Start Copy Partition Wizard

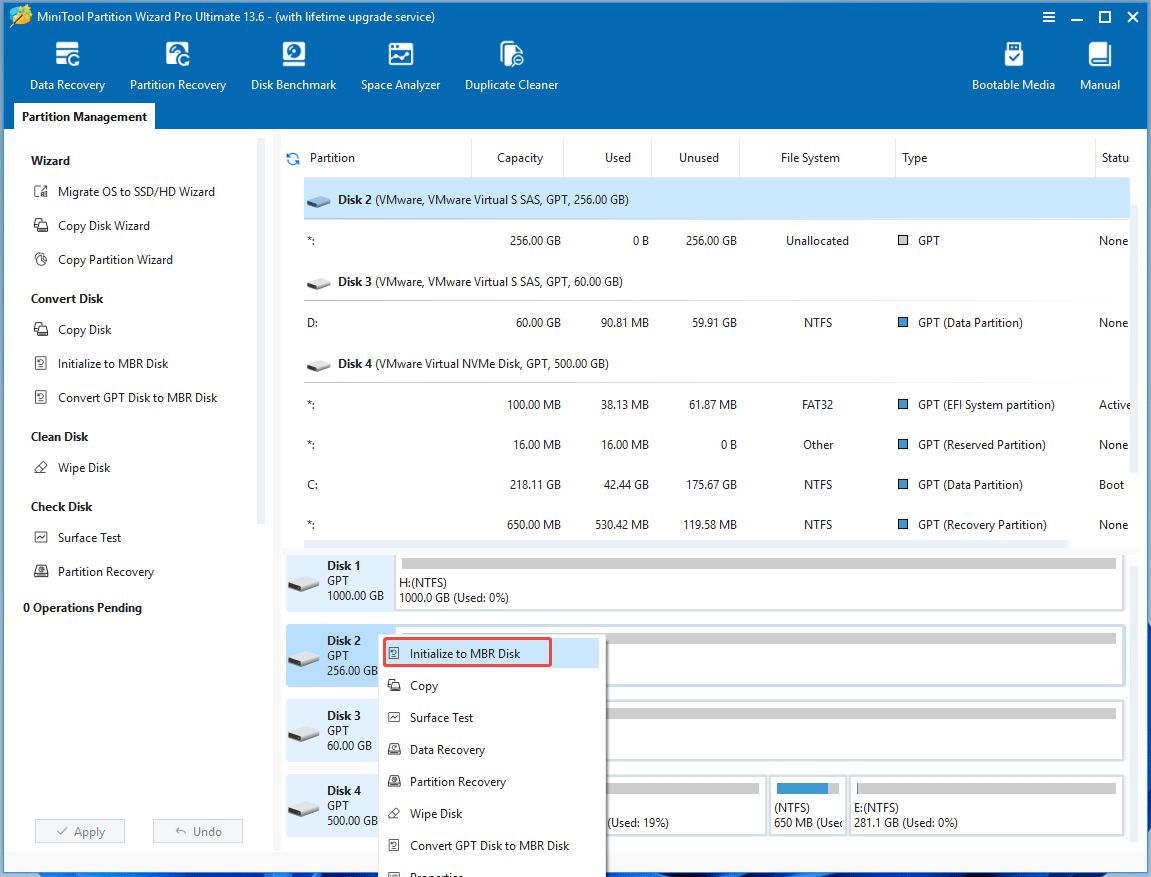pyautogui.click(x=104, y=260)
